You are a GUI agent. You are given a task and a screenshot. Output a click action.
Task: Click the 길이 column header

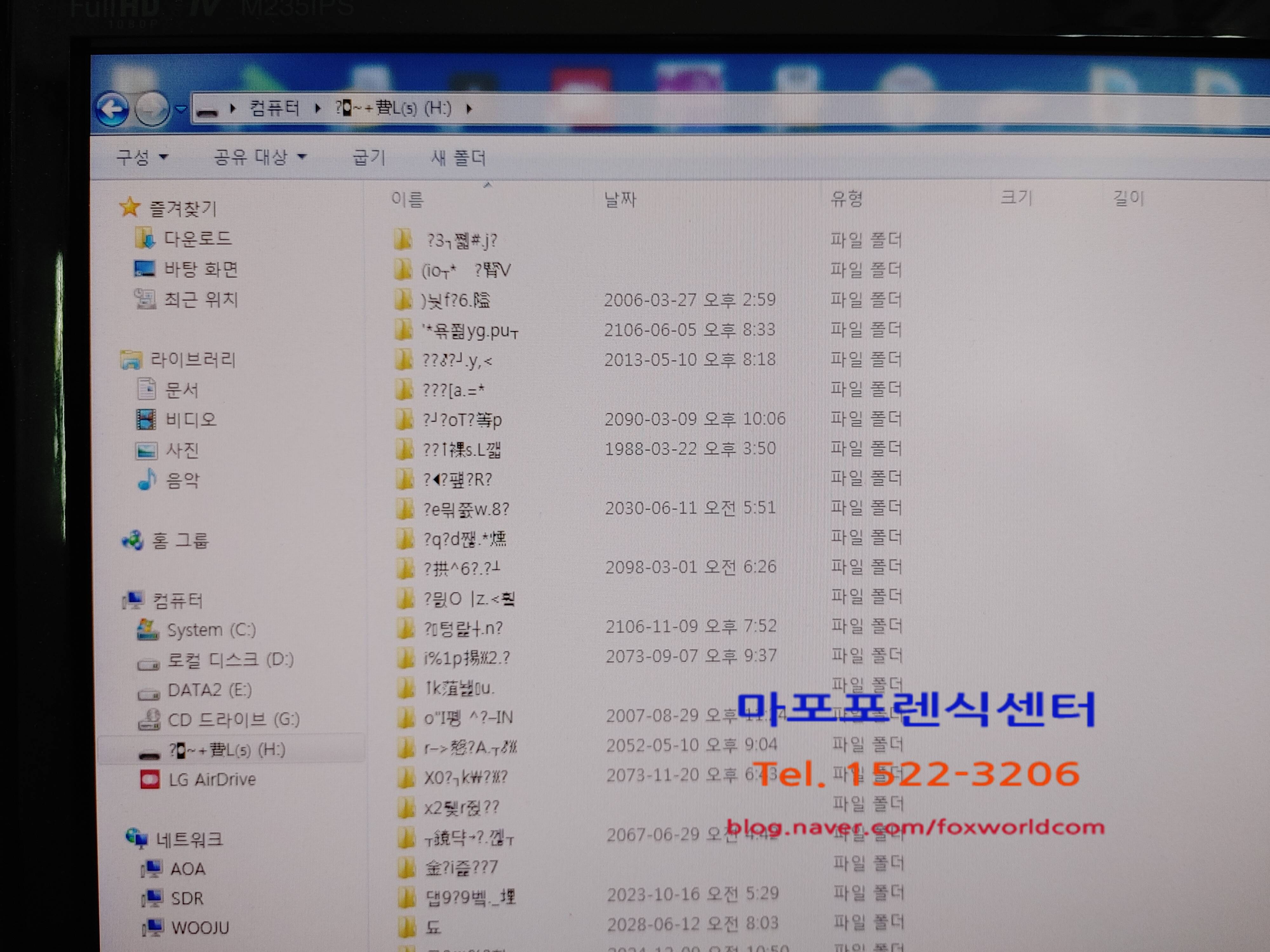click(x=1129, y=198)
